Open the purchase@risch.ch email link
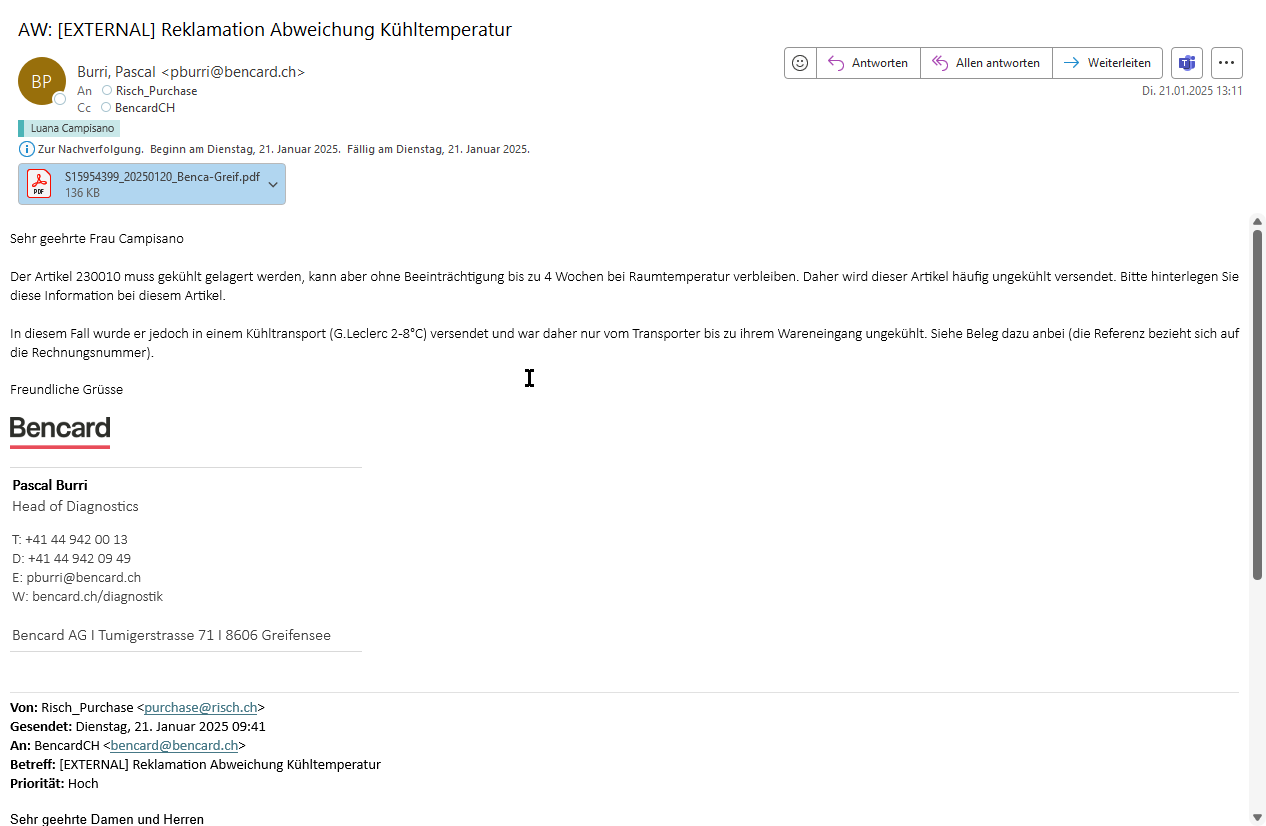The height and width of the screenshot is (826, 1266). coord(200,707)
